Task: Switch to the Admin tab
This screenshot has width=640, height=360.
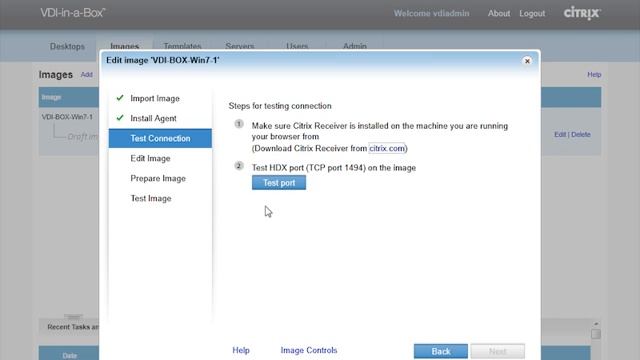Action: click(x=355, y=46)
